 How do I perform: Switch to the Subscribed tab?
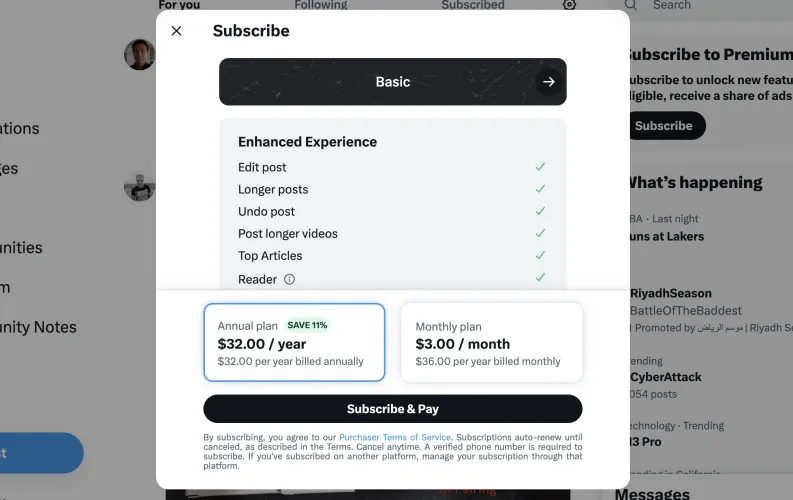(x=472, y=5)
